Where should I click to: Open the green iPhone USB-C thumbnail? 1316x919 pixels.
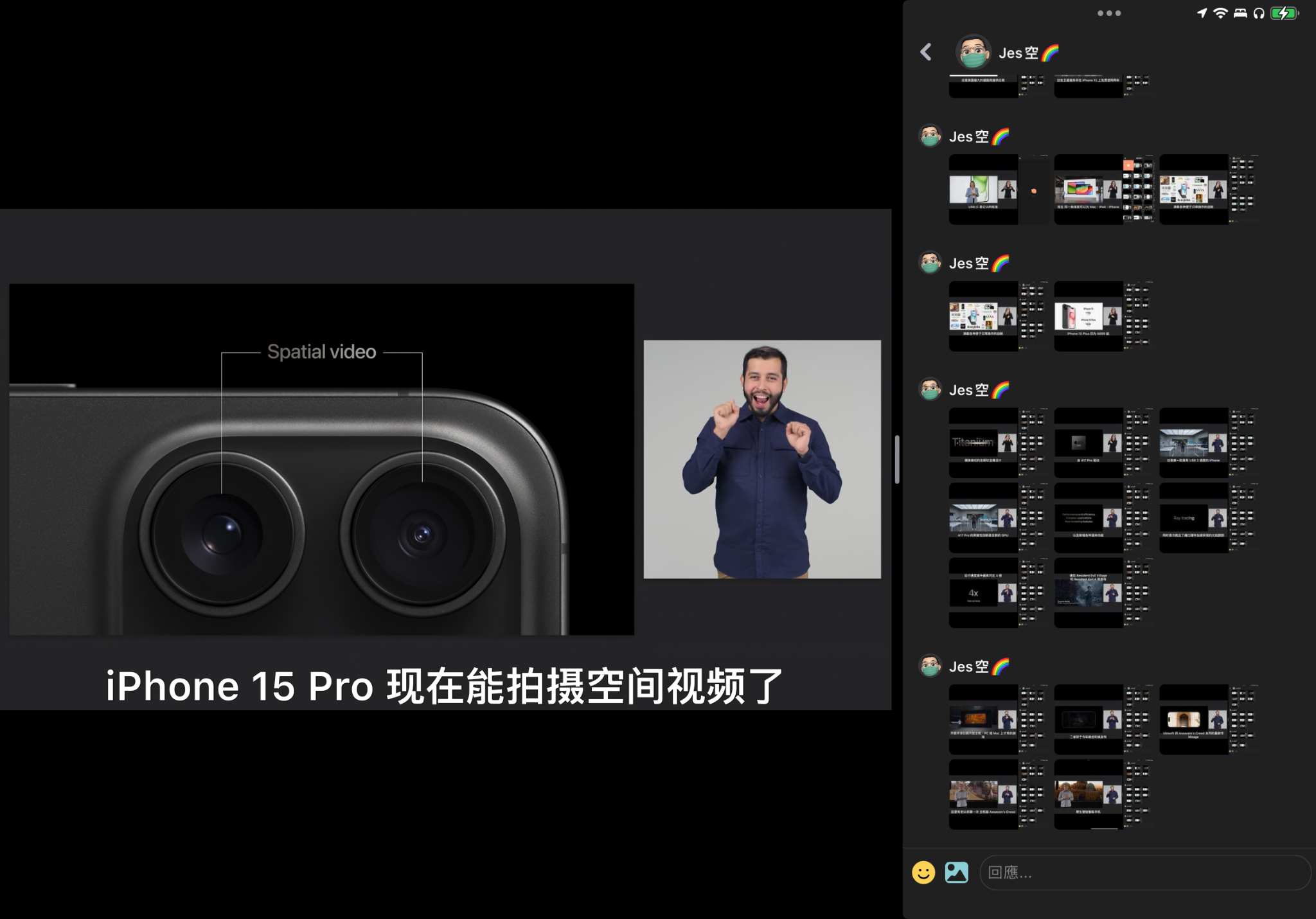[x=998, y=190]
